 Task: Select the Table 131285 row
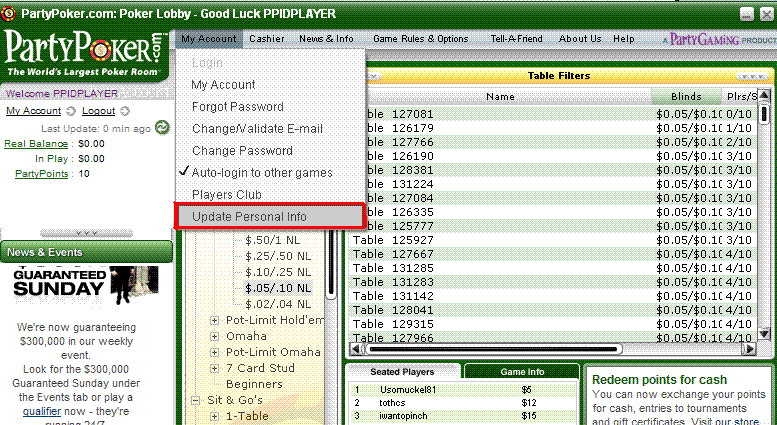point(554,268)
